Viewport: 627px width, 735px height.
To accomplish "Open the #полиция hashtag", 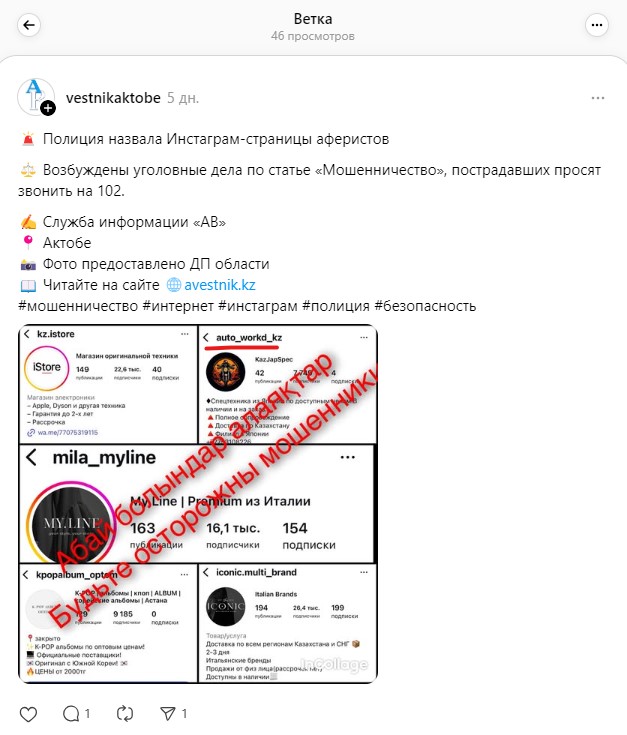I will tap(336, 306).
